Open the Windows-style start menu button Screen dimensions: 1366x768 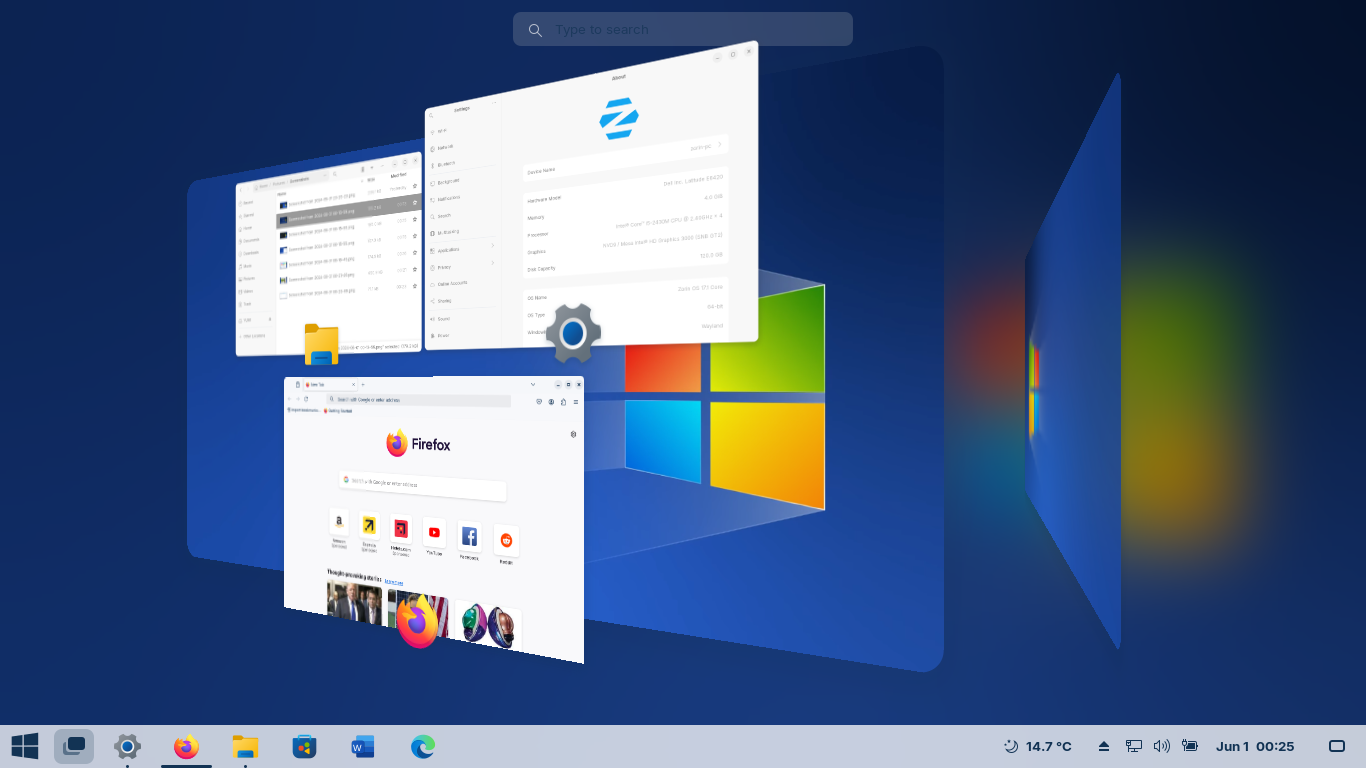(x=25, y=746)
